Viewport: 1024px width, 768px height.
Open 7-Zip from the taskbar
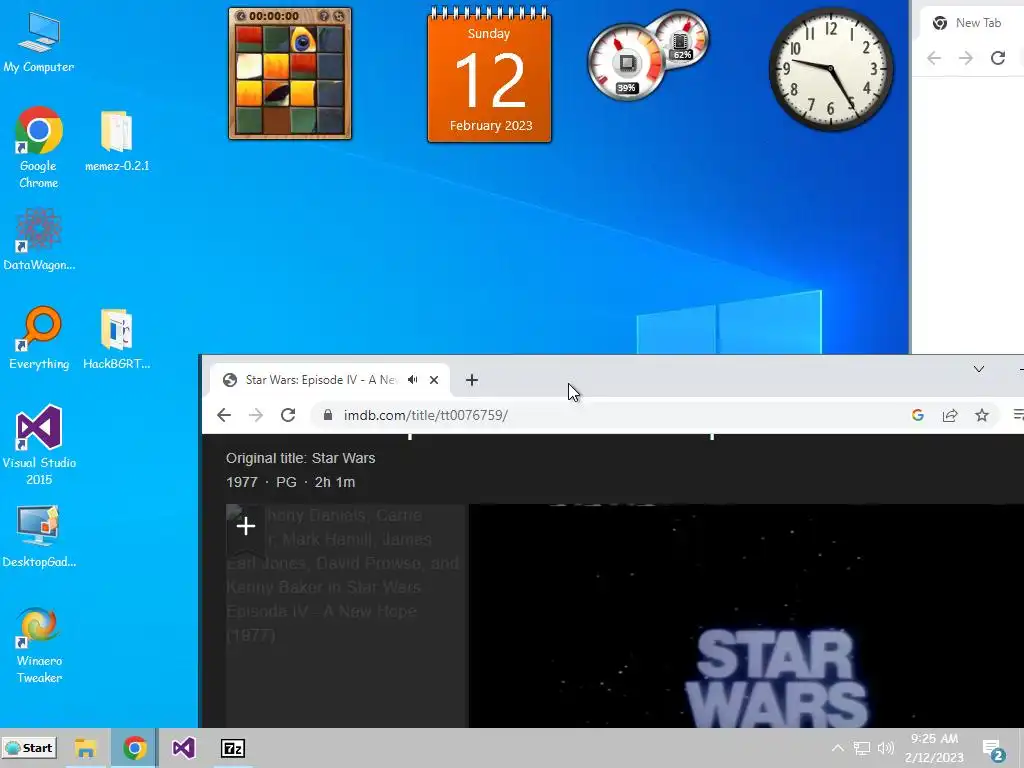[233, 748]
